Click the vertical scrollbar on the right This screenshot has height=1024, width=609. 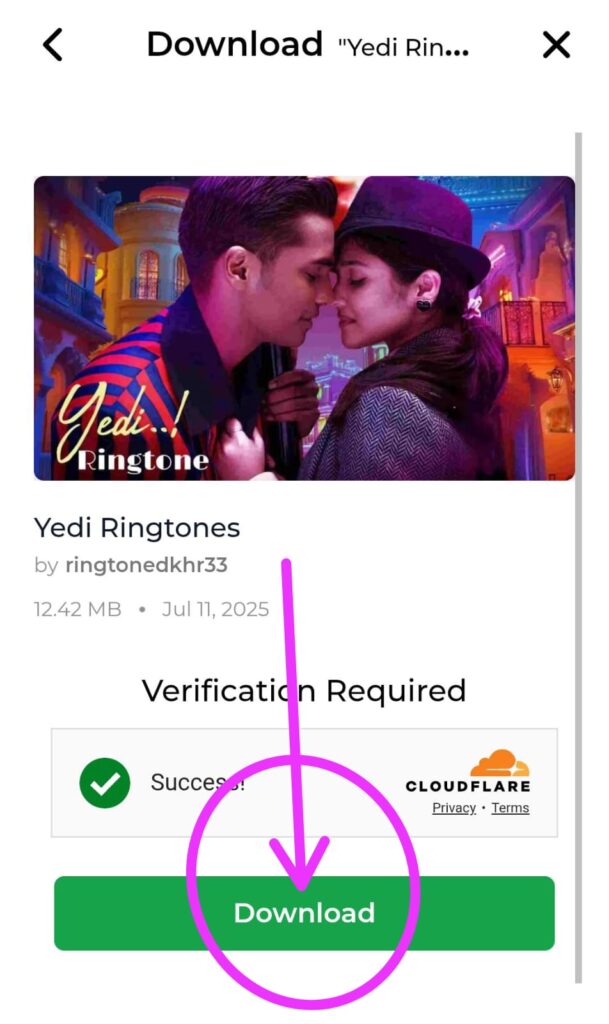tap(578, 557)
